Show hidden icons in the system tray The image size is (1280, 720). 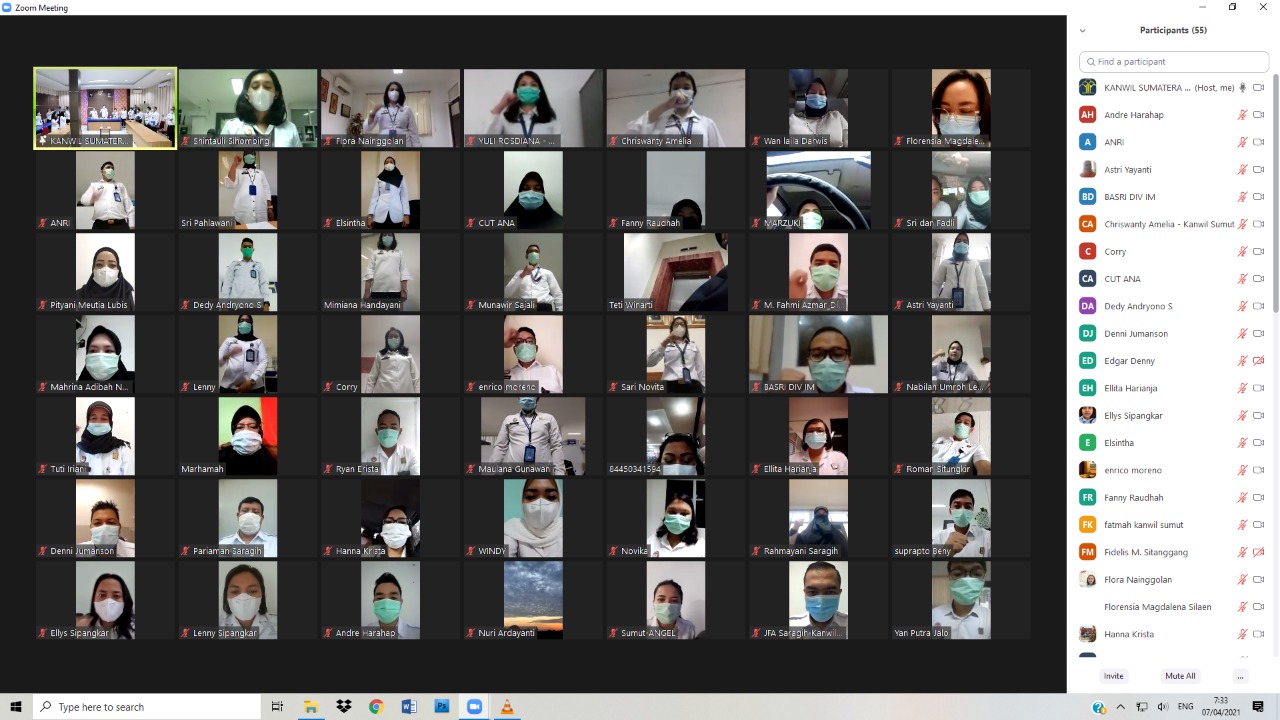point(1121,707)
